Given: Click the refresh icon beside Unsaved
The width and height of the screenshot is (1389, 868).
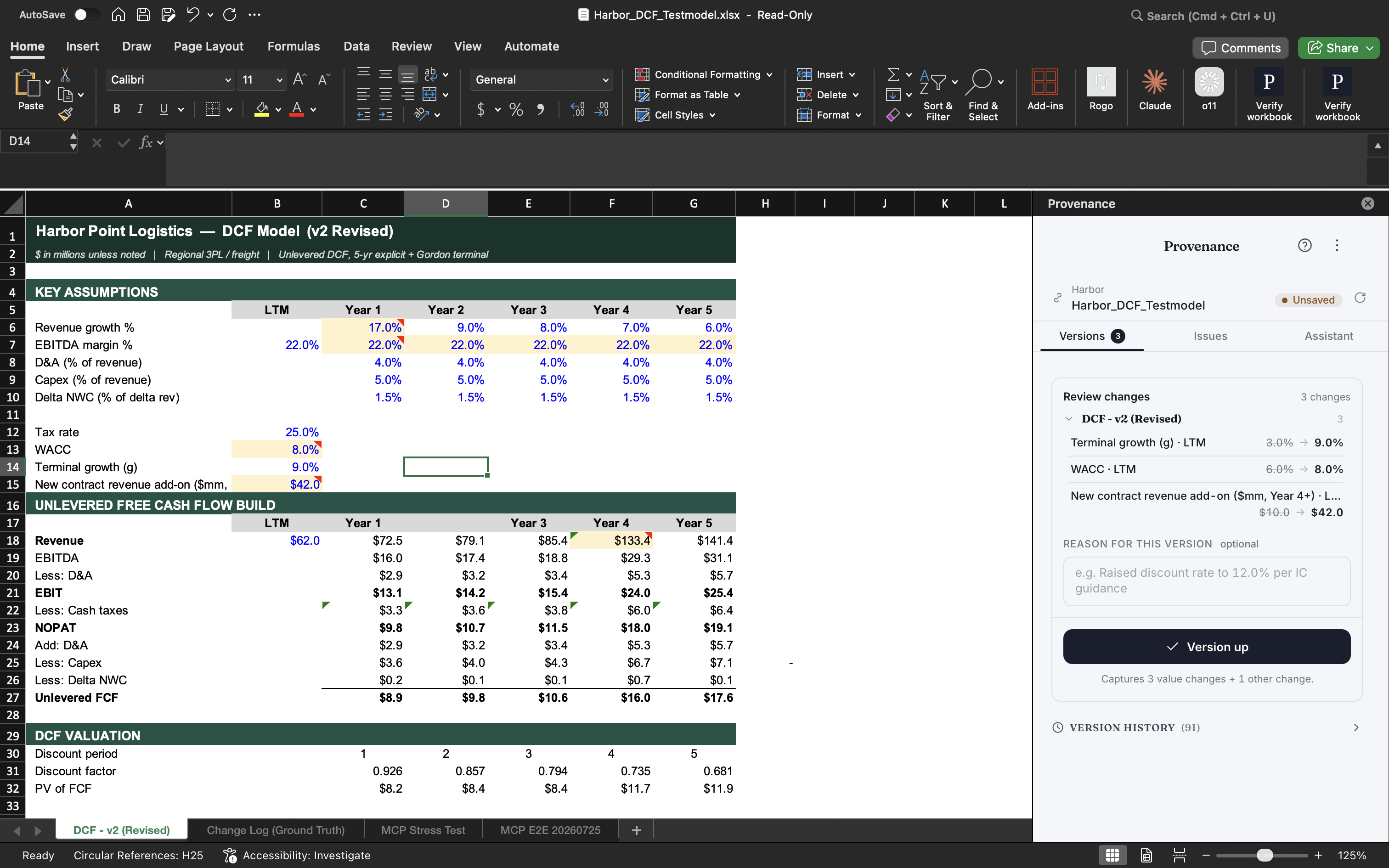Looking at the screenshot, I should [1360, 298].
